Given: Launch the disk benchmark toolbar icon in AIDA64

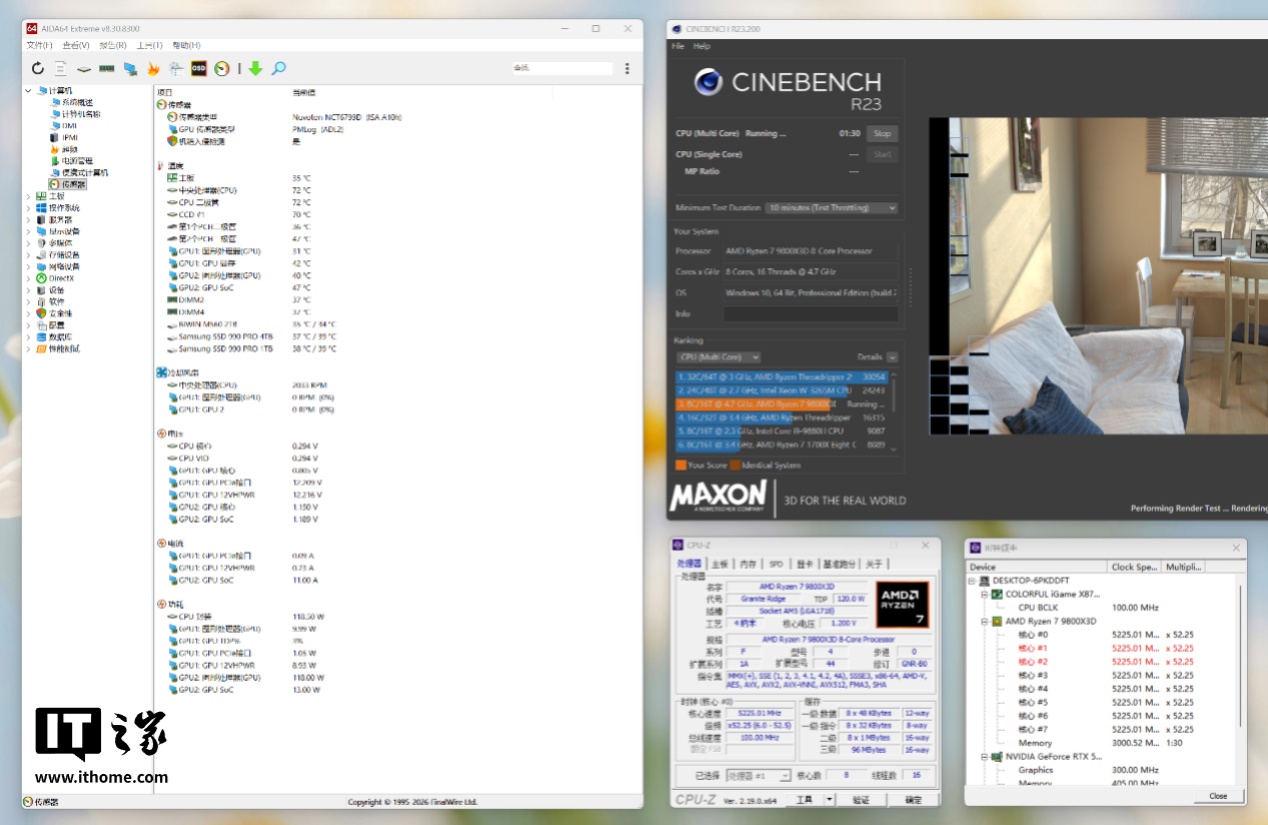Looking at the screenshot, I should click(x=84, y=68).
